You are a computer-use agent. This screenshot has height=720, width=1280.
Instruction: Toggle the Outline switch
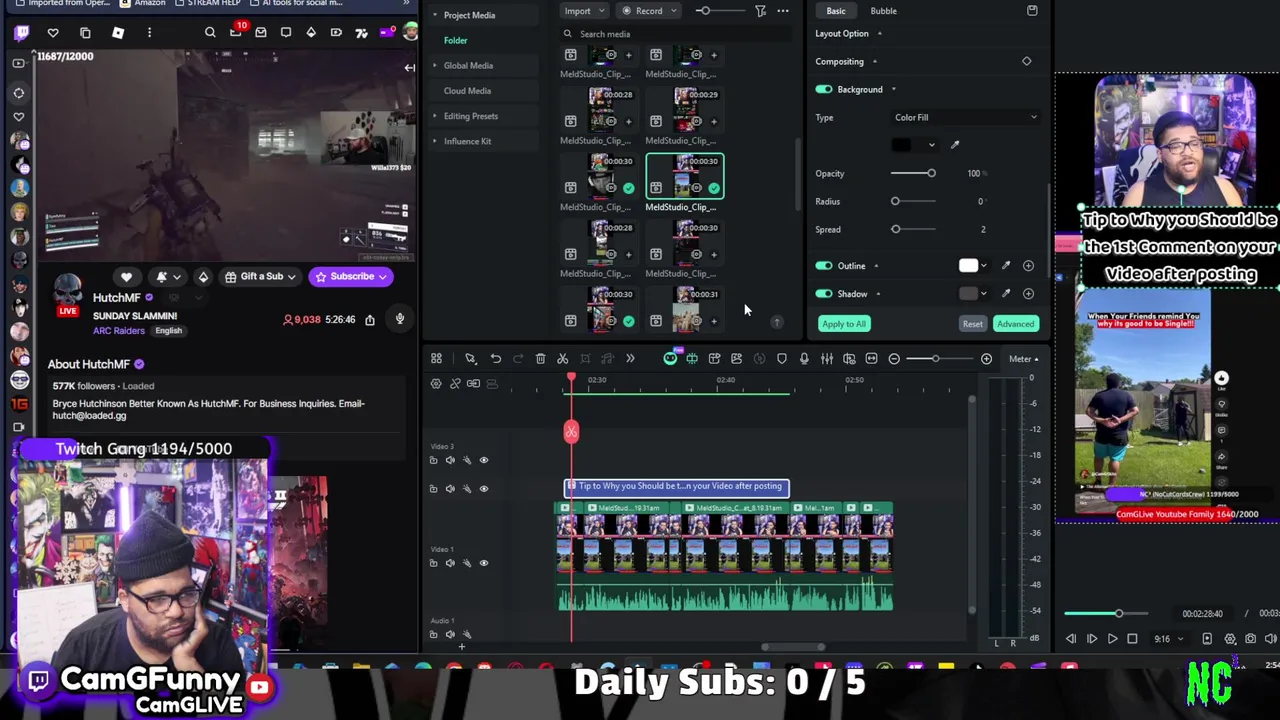pos(824,266)
